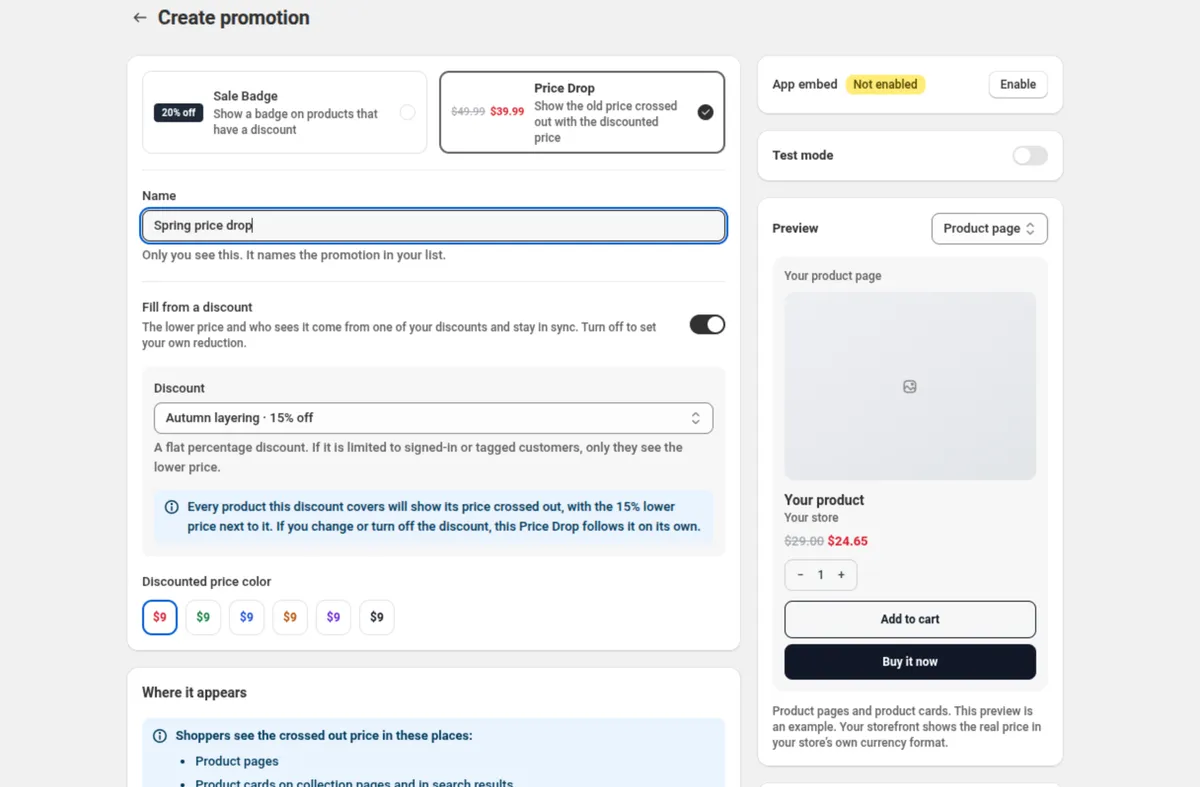The height and width of the screenshot is (787, 1200).
Task: Click the 'App embed' label
Action: click(805, 85)
